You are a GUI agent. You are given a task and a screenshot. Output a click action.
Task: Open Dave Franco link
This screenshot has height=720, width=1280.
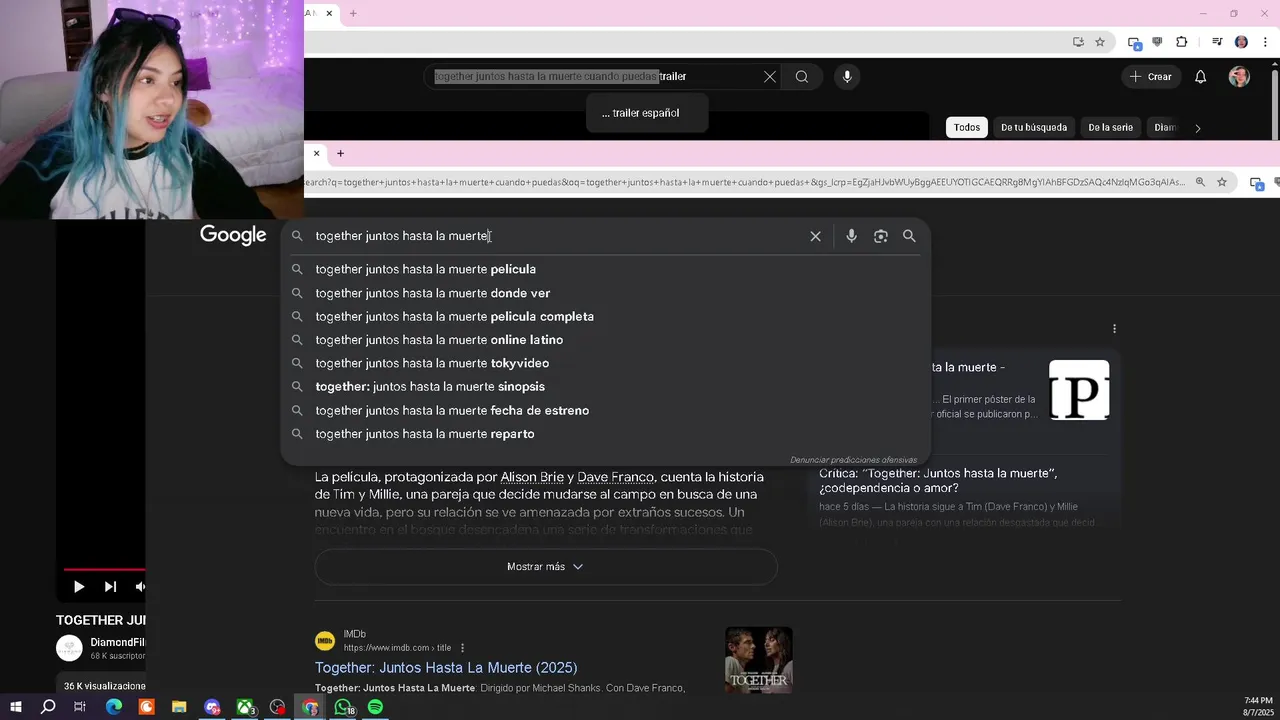pyautogui.click(x=615, y=477)
